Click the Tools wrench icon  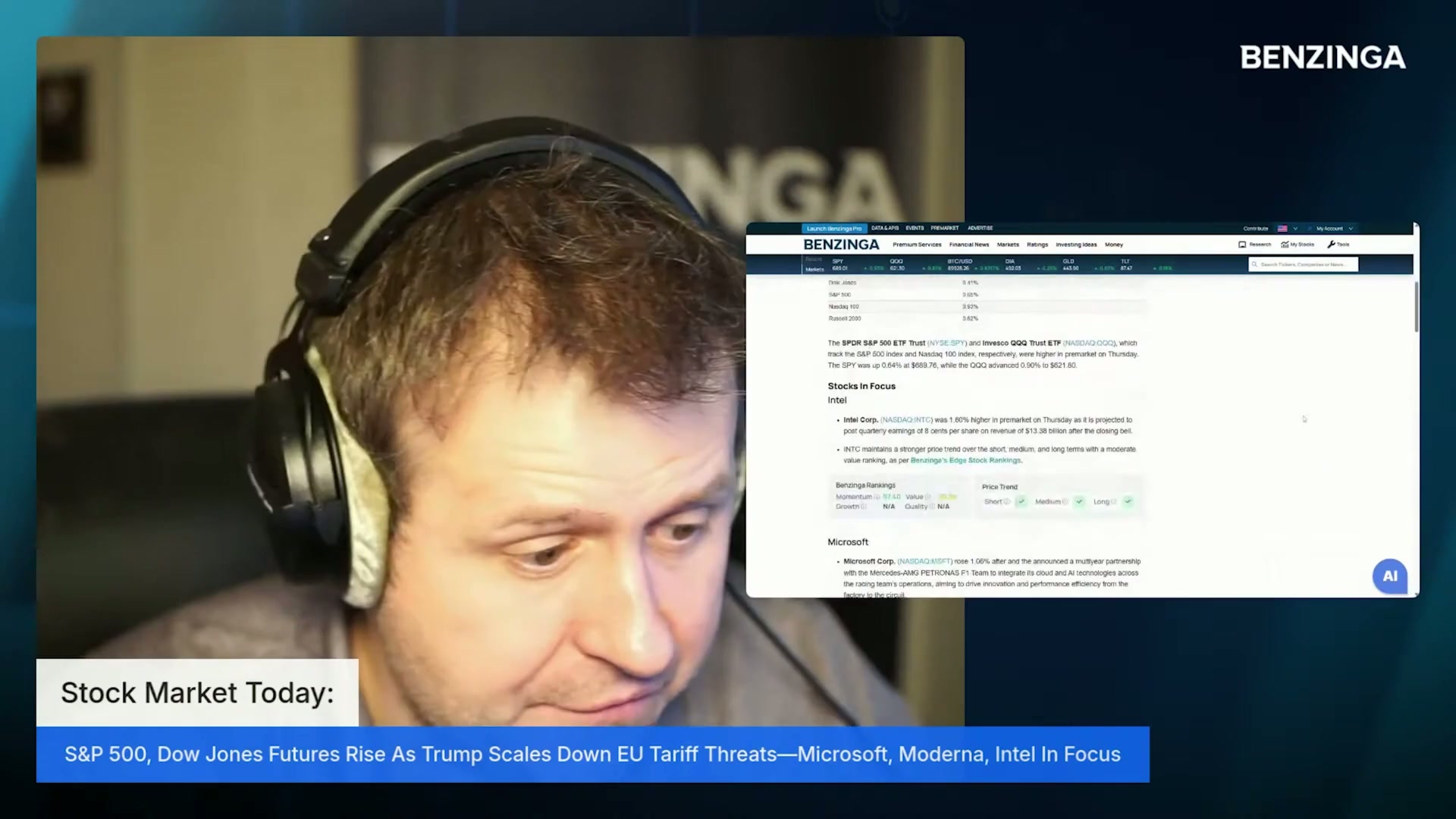(1331, 245)
